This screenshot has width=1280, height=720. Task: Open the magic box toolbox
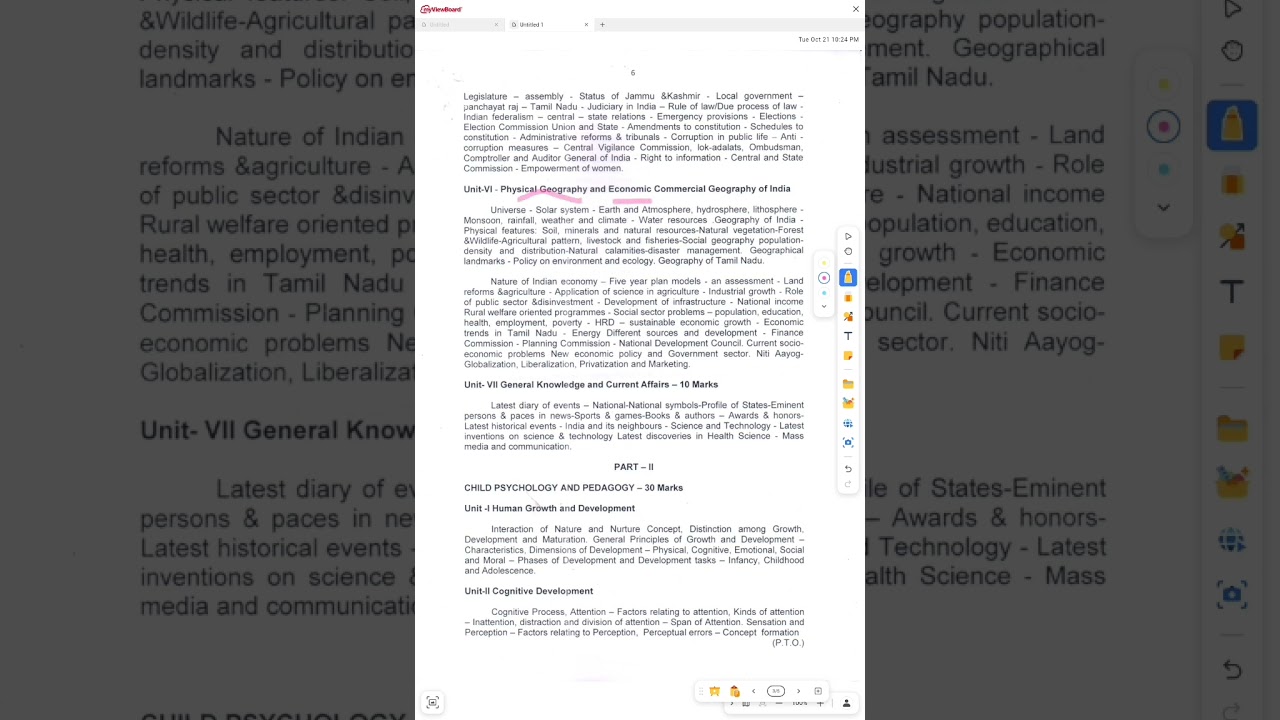point(848,403)
